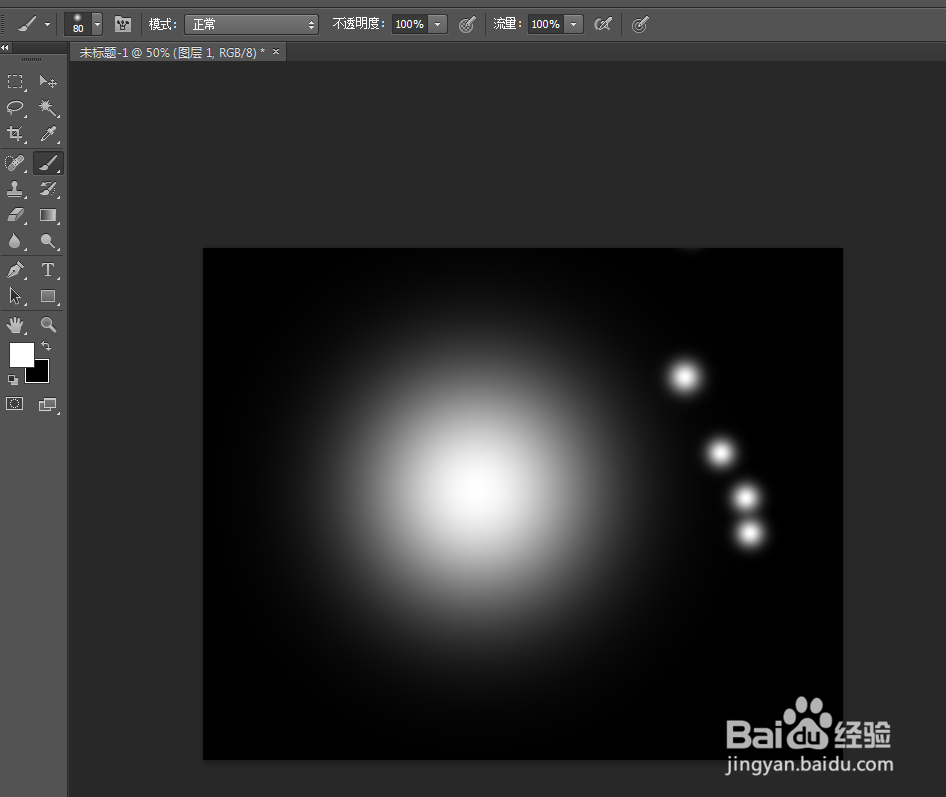Select the Rectangle shape tool
The image size is (946, 797).
tap(48, 296)
